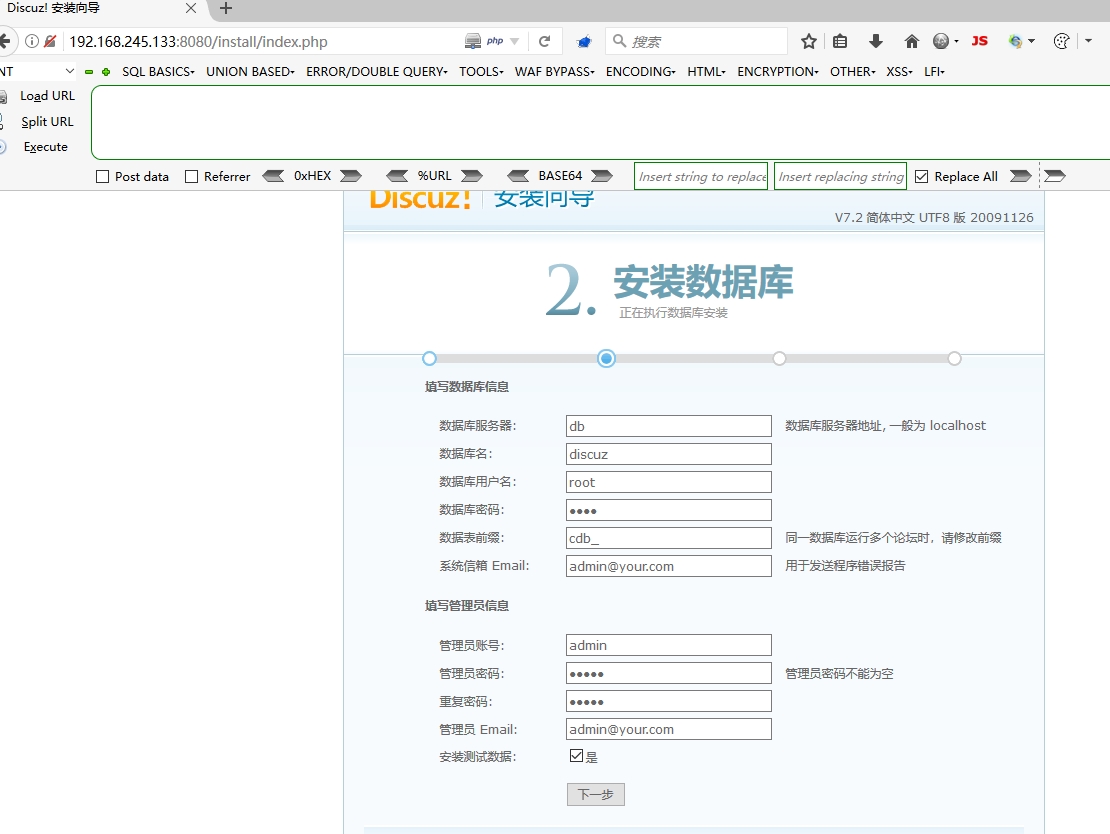Close the Discuz! install wizard tab
The image size is (1110, 834).
191,9
